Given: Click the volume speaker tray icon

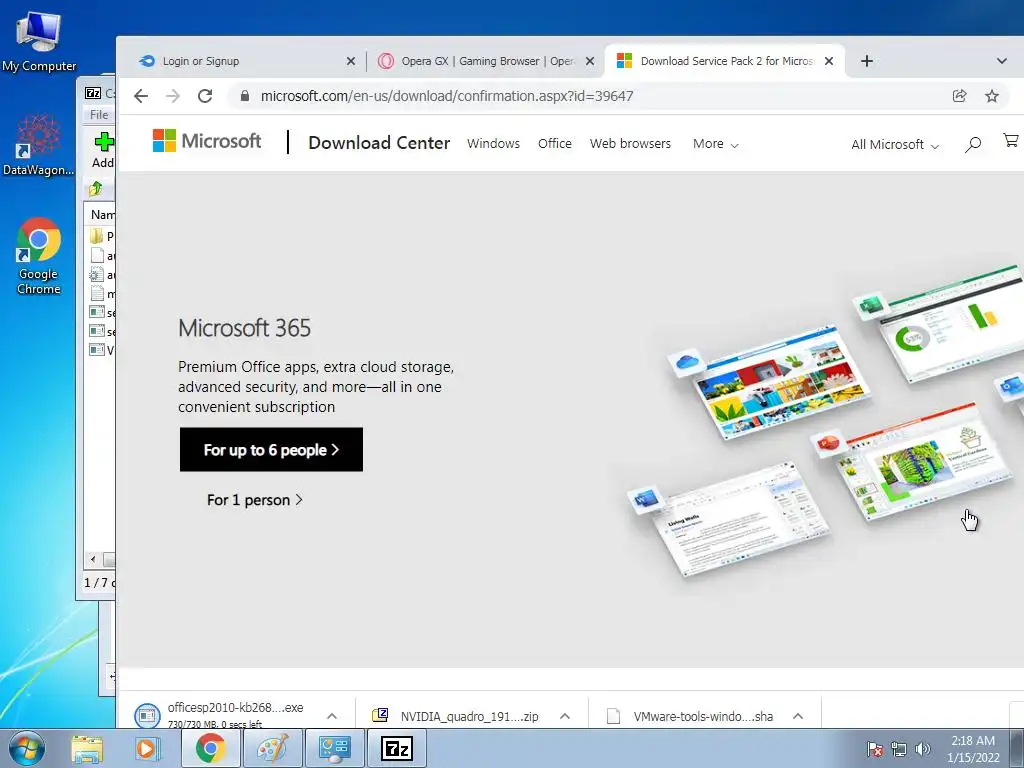Looking at the screenshot, I should (x=923, y=749).
